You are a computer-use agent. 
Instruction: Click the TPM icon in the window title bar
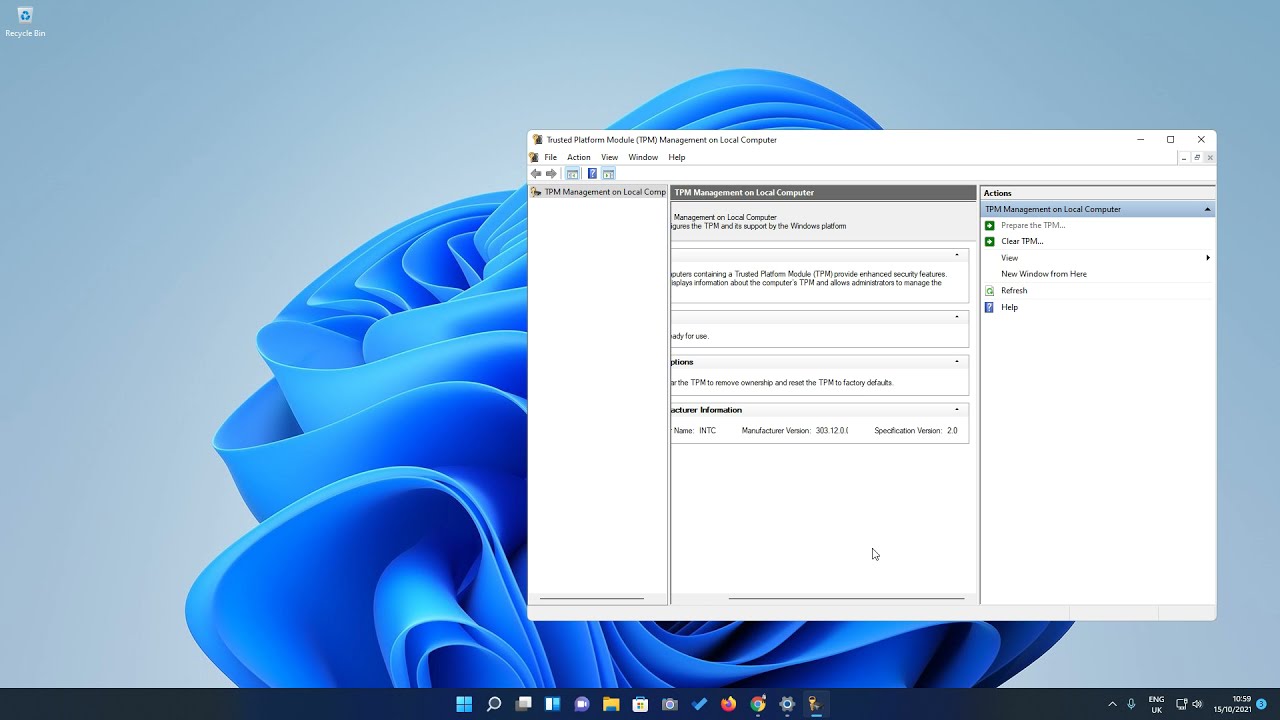pyautogui.click(x=538, y=140)
